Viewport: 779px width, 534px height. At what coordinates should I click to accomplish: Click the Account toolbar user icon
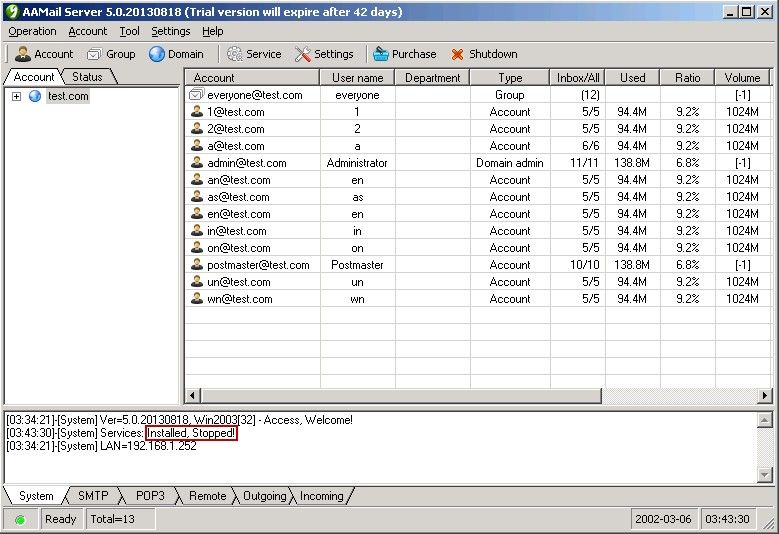click(23, 54)
